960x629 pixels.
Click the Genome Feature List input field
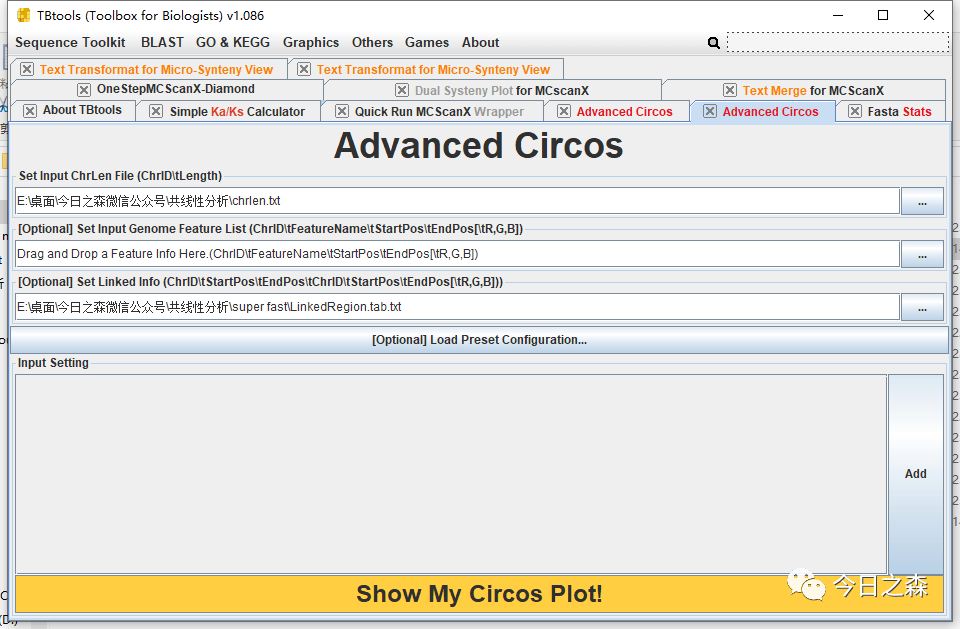457,254
